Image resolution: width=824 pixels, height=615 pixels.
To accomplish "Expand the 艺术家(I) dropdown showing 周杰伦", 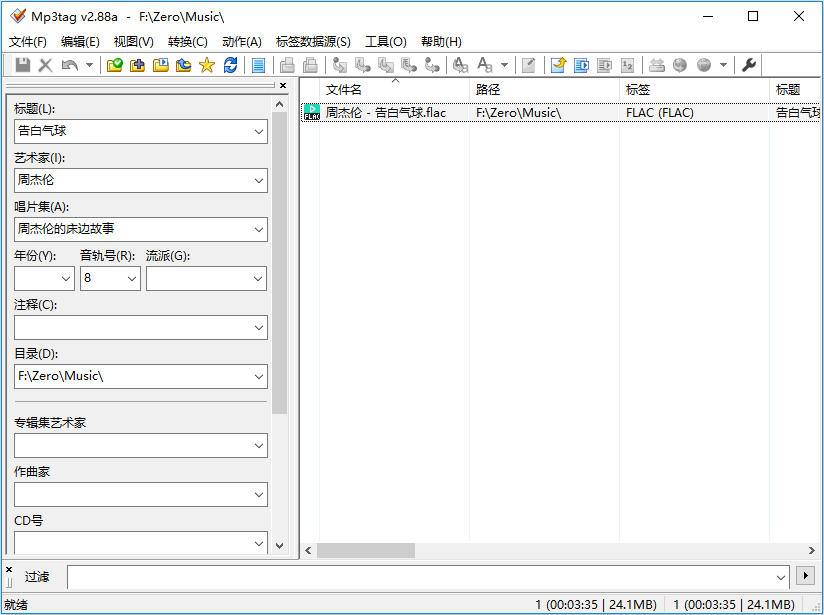I will coord(259,180).
